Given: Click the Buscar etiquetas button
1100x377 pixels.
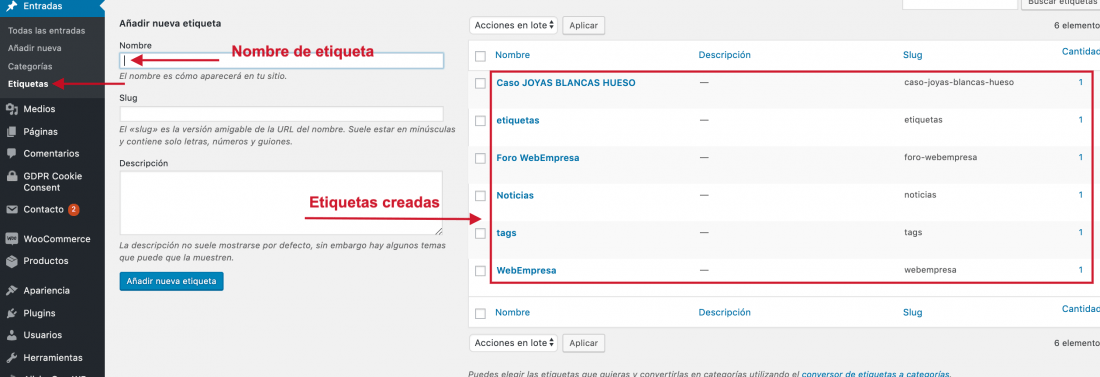Looking at the screenshot, I should (x=1061, y=4).
